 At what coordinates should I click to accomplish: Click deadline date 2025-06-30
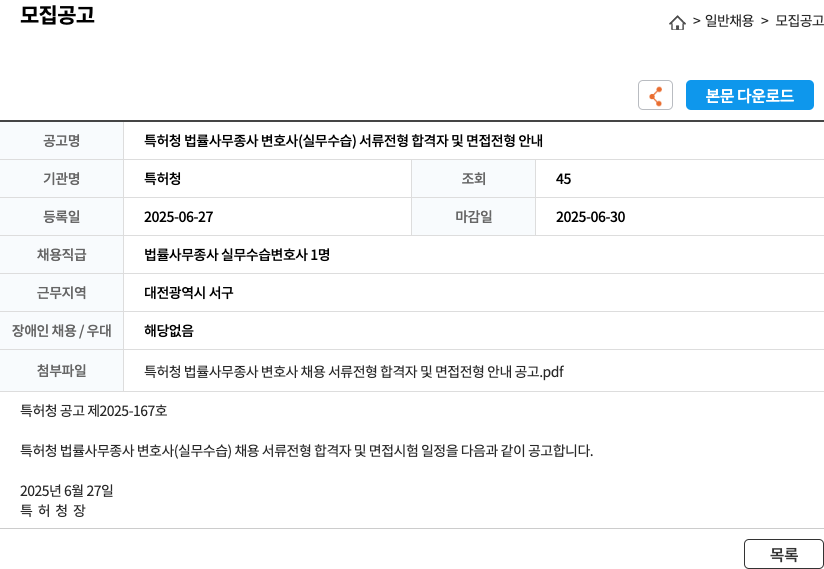point(591,217)
